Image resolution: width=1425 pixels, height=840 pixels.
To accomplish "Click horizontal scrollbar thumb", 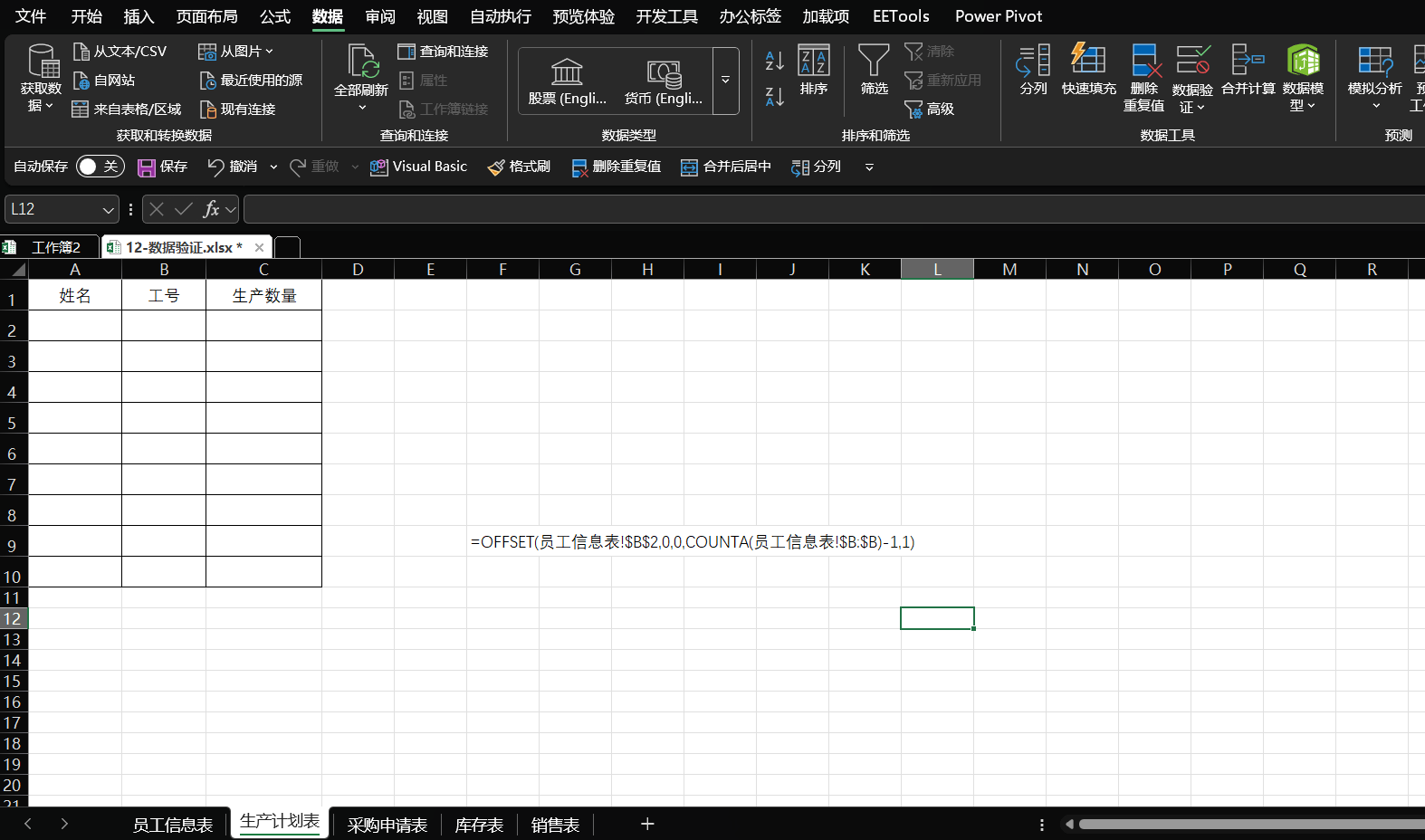I will click(1251, 824).
